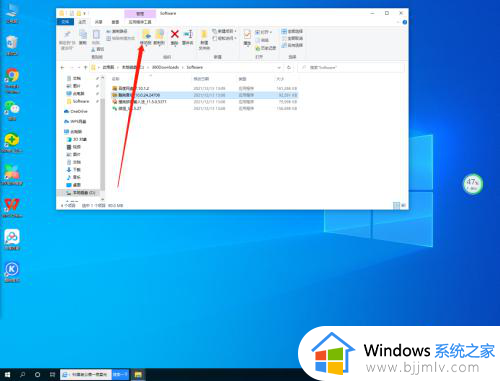Viewport: 500px width, 381px height.
Task: Click the Copy icon in clipboard group
Action: pos(83,37)
